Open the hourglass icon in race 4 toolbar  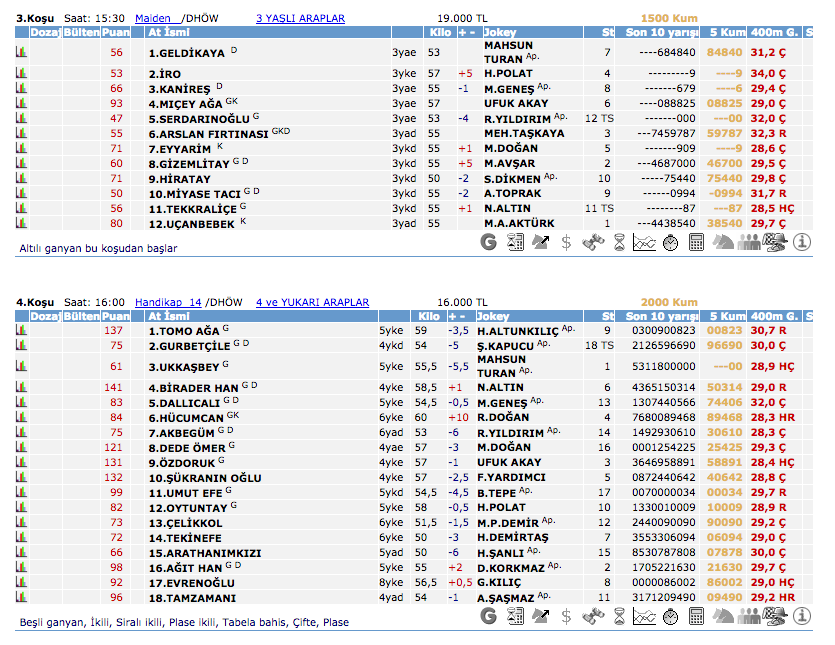click(619, 616)
